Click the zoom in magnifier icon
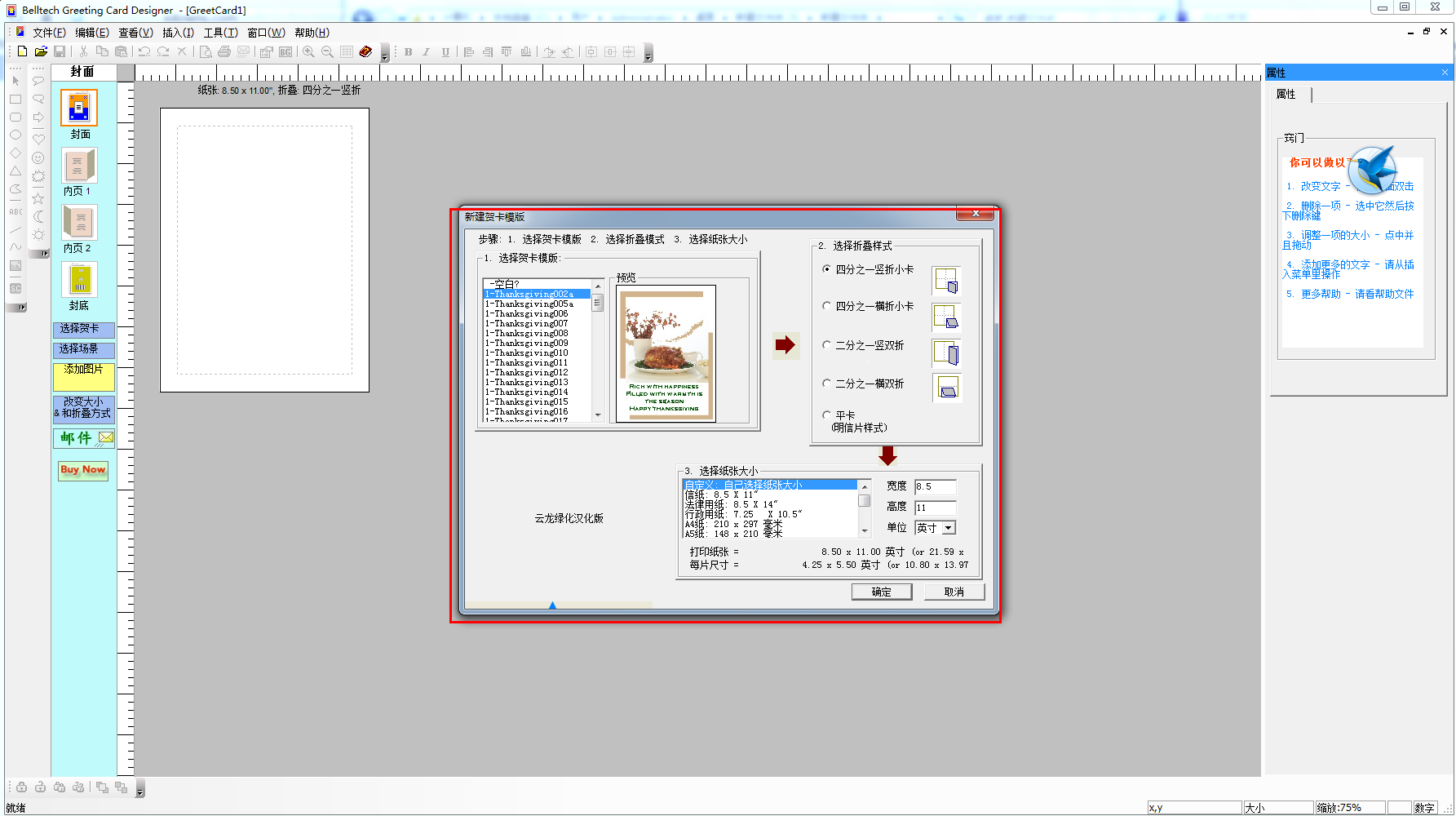Screen dimensions: 1456x816 tap(308, 51)
